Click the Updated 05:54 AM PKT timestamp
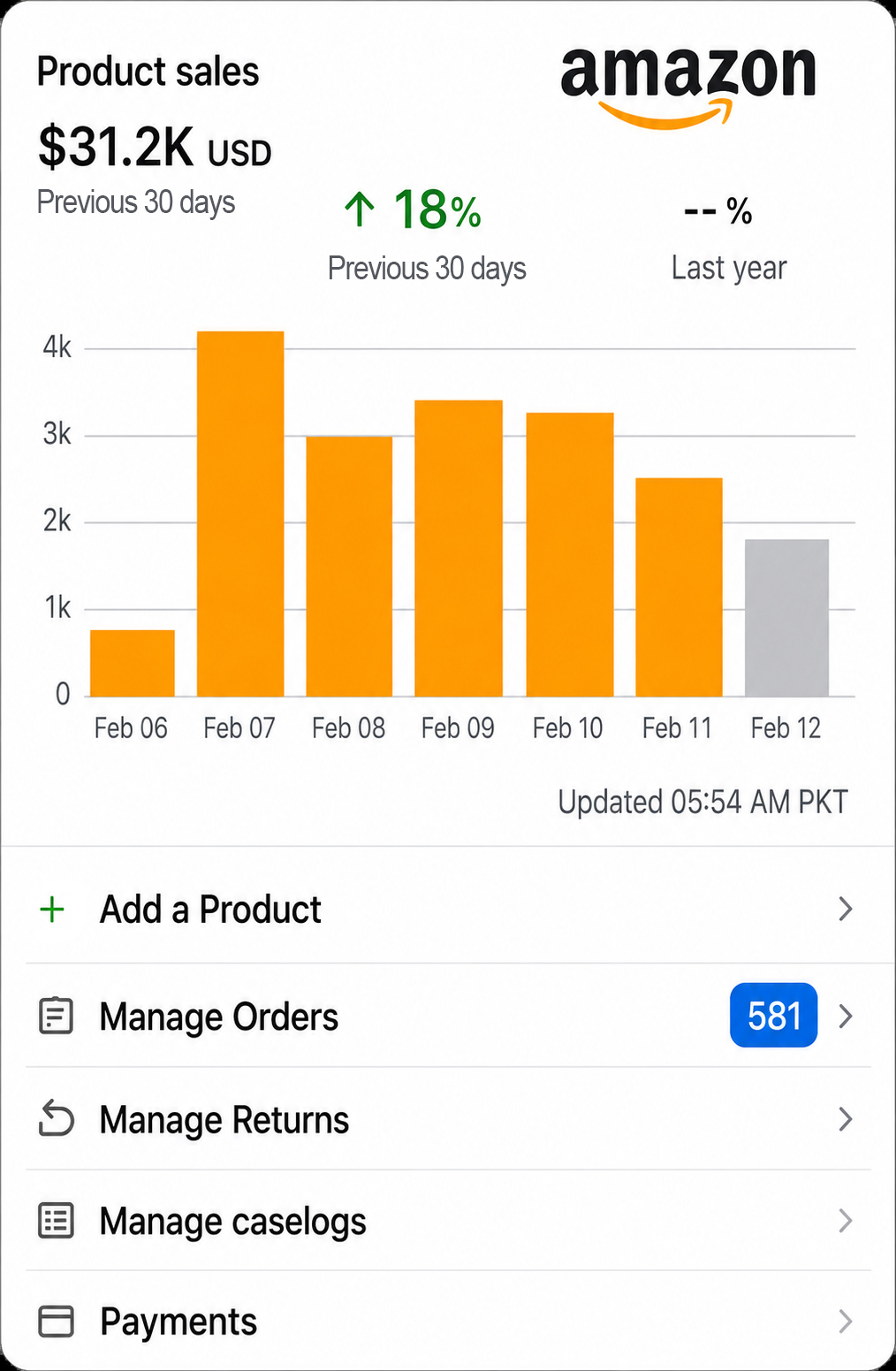 [x=702, y=802]
